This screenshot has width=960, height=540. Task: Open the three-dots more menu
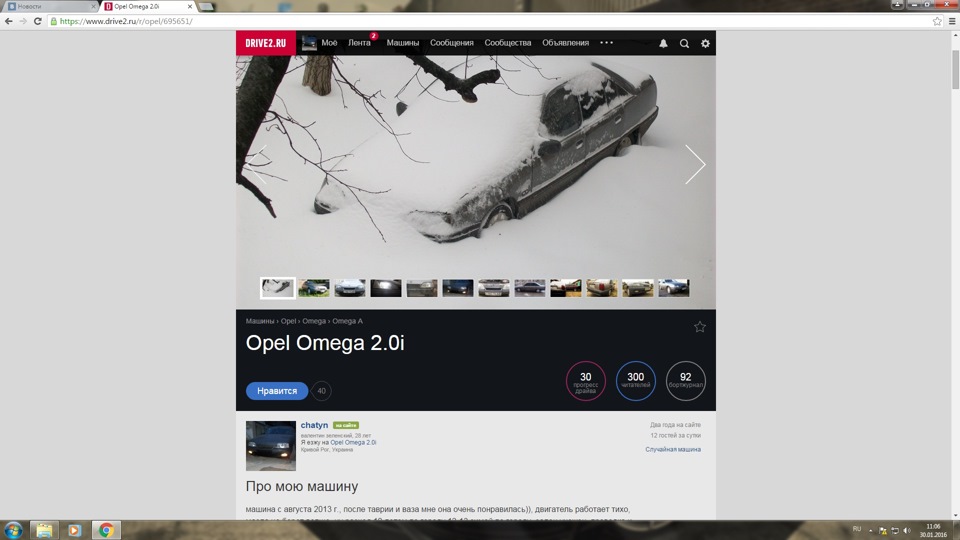tap(606, 43)
